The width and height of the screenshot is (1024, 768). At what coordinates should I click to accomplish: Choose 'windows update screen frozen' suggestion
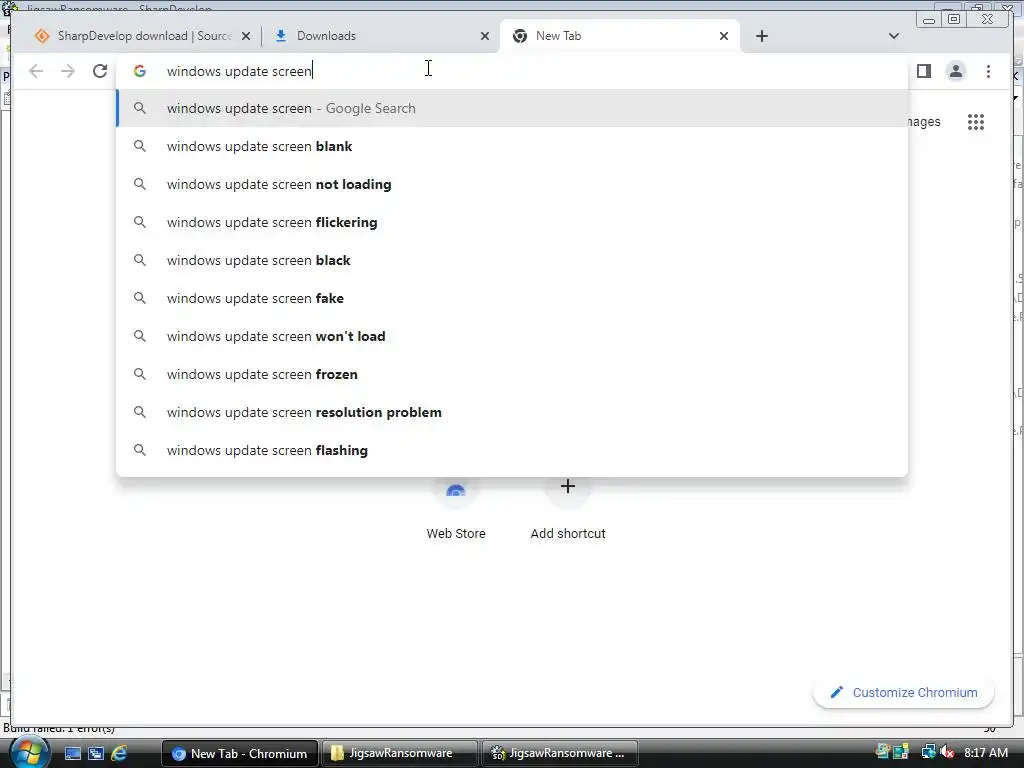[x=511, y=374]
